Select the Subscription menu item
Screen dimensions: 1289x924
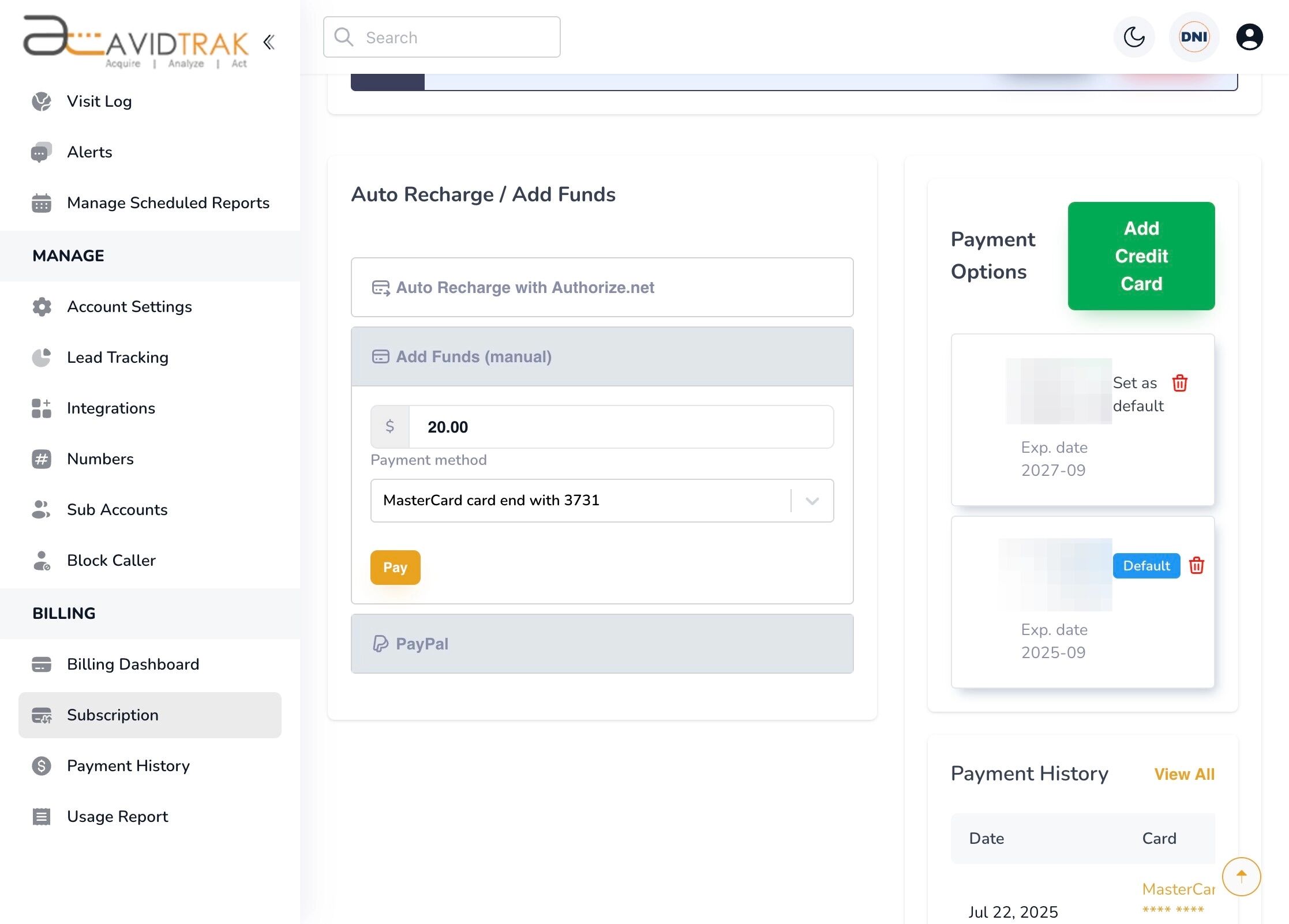coord(150,715)
